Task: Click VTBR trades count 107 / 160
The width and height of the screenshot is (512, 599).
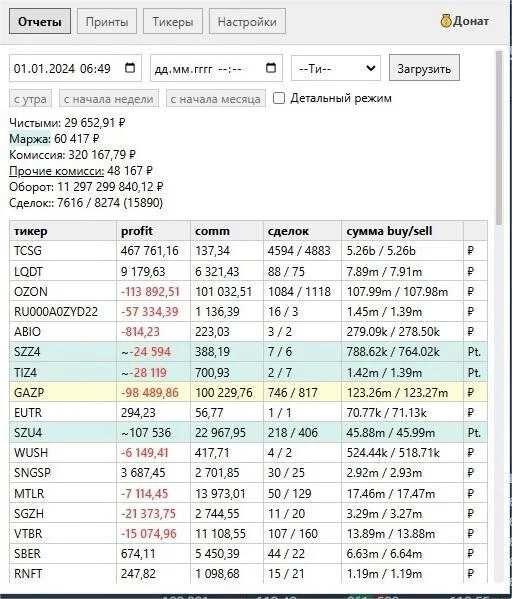Action: [x=293, y=534]
